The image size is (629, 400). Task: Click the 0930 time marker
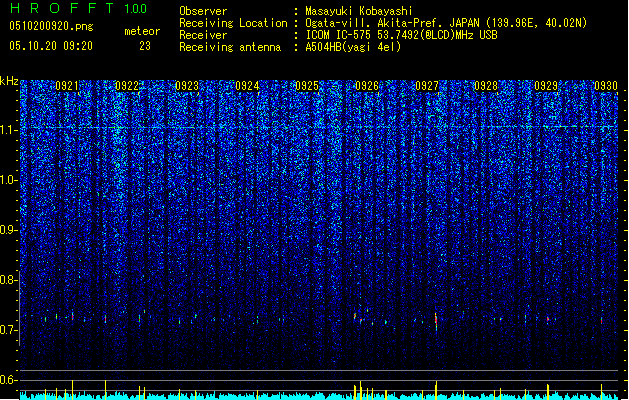[x=606, y=86]
